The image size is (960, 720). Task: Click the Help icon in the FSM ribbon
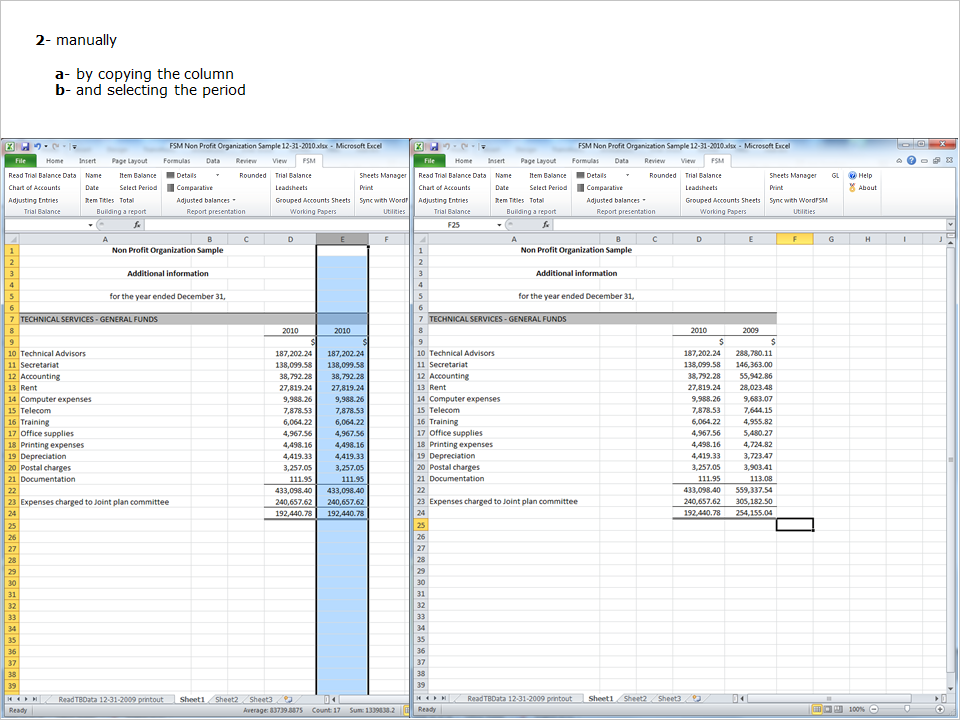click(852, 175)
